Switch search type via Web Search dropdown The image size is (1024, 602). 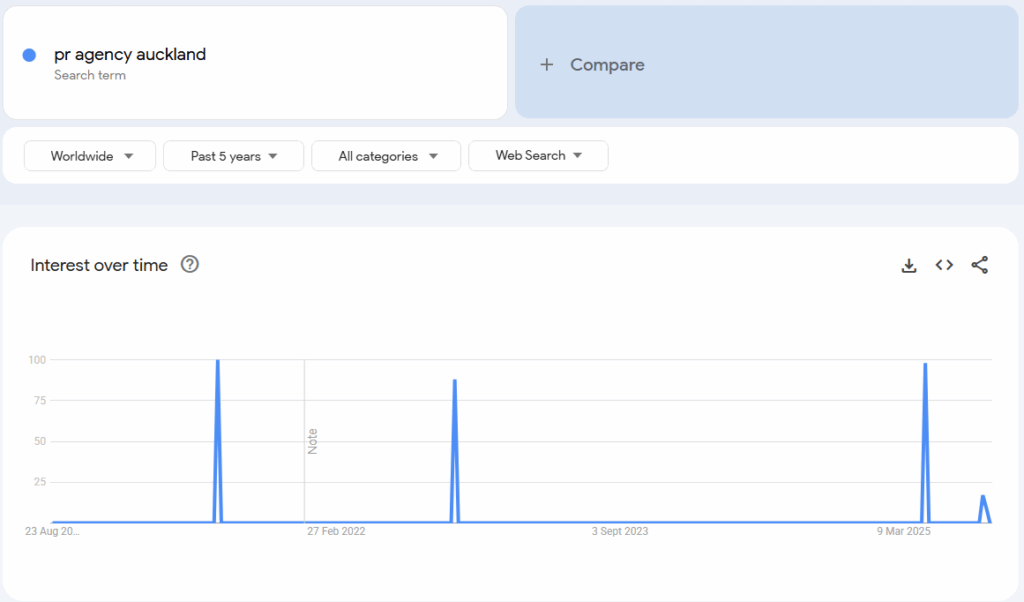538,155
